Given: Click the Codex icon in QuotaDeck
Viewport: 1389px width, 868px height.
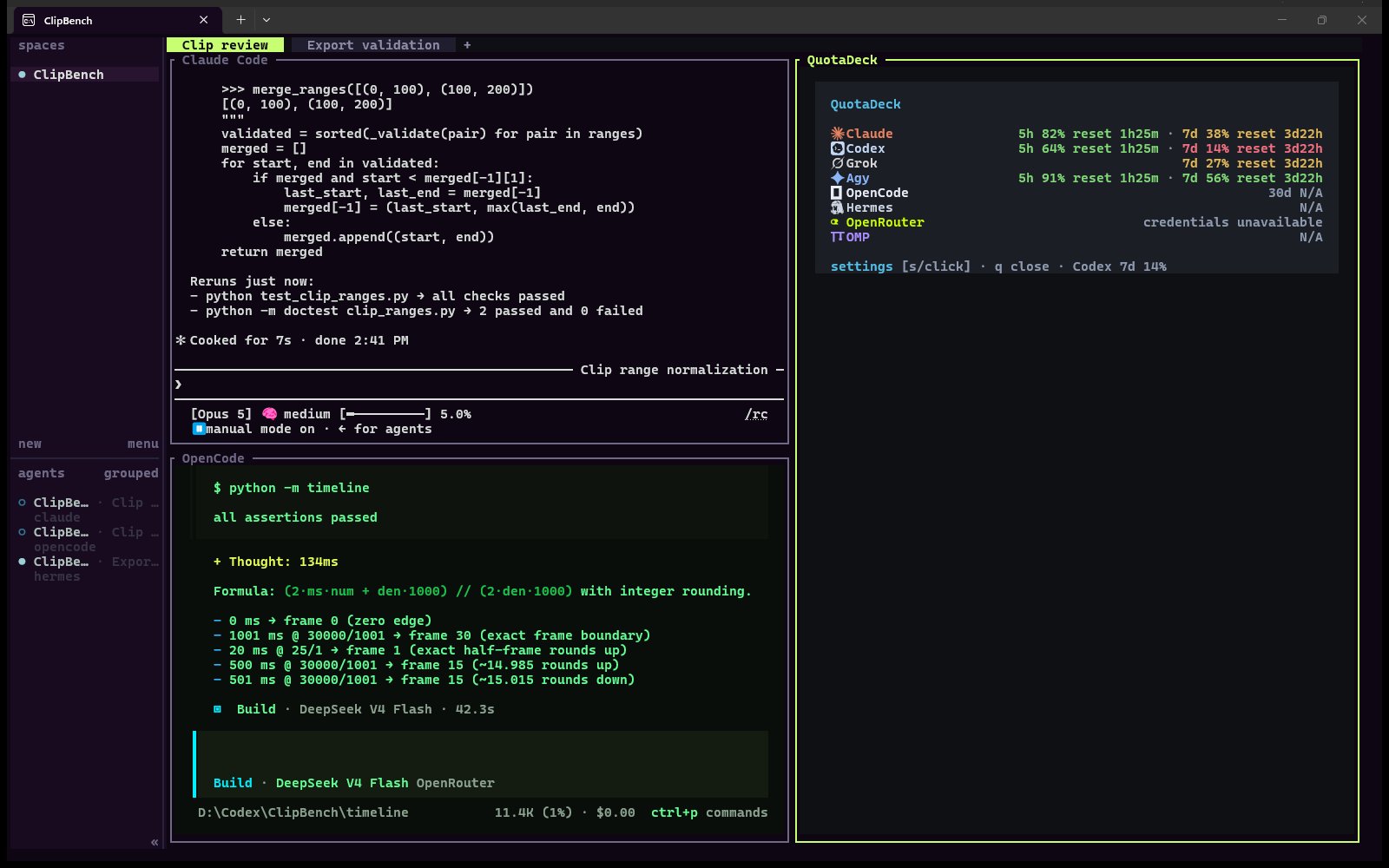Looking at the screenshot, I should 837,148.
